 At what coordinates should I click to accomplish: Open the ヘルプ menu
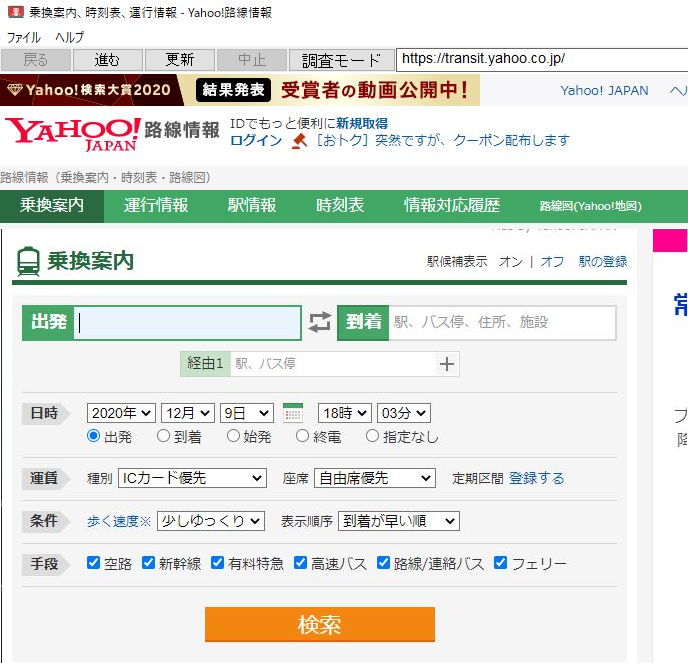point(69,37)
